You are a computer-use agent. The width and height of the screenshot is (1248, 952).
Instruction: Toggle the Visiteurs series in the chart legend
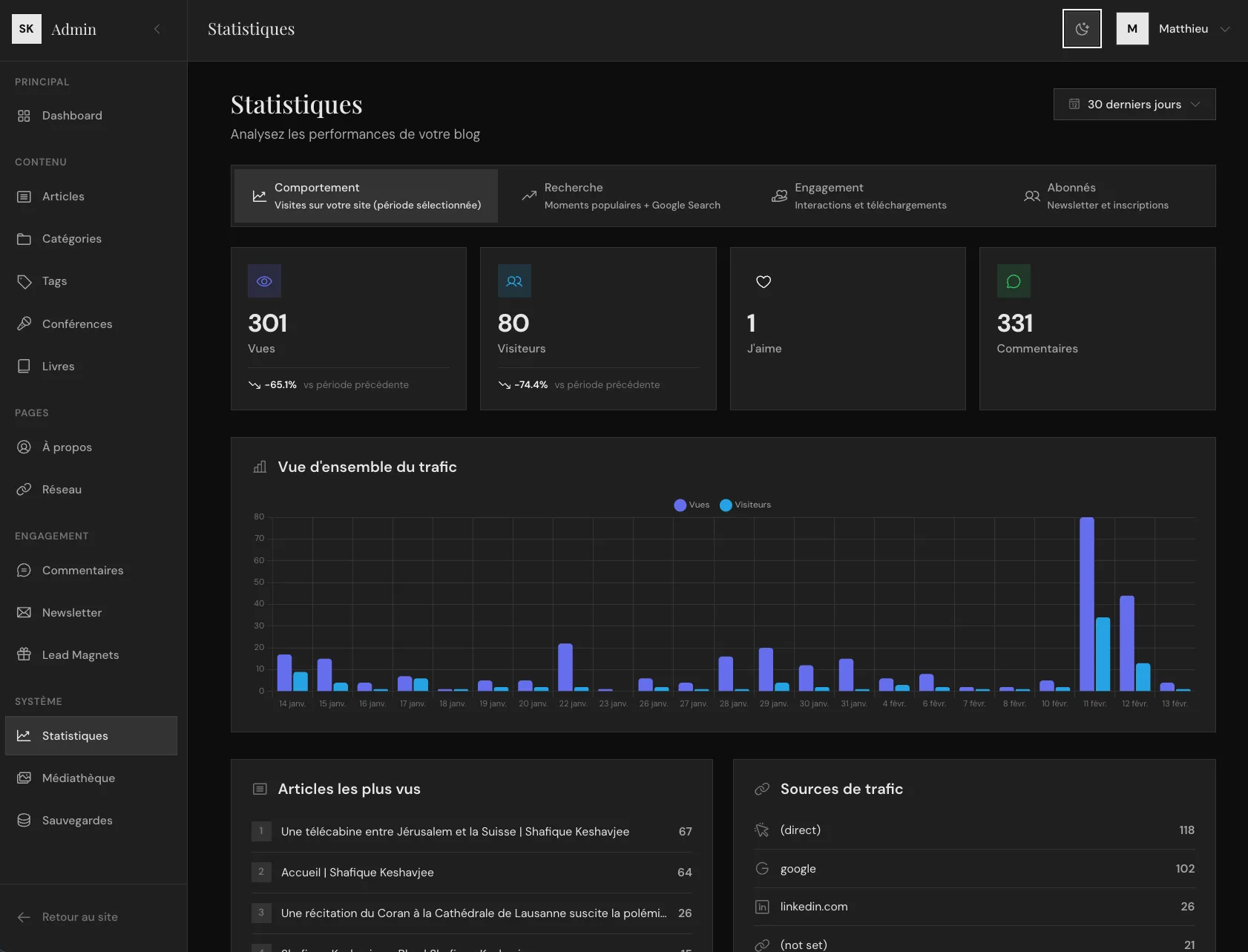coord(744,505)
